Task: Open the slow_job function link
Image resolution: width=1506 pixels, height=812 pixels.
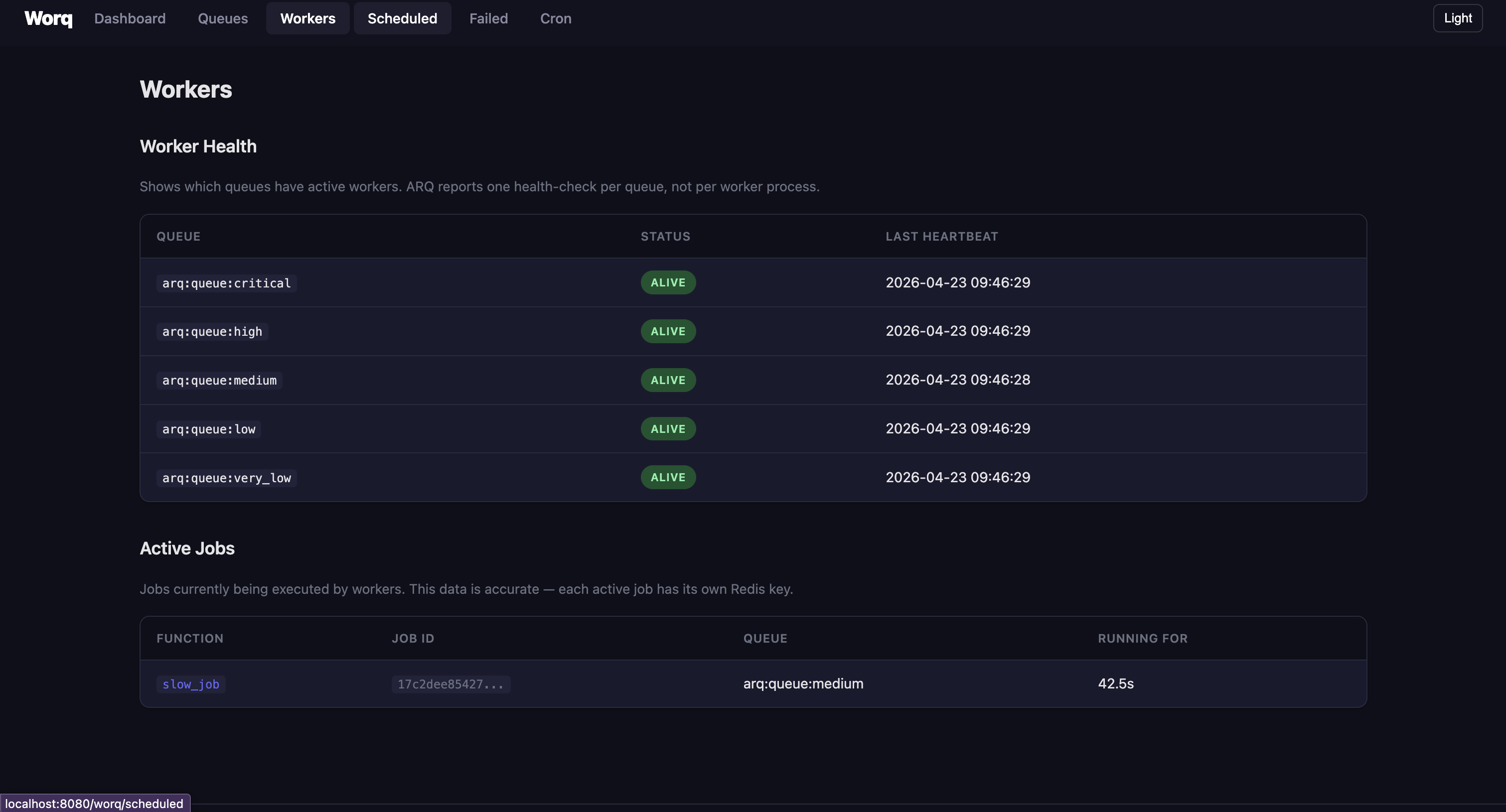Action: (190, 684)
